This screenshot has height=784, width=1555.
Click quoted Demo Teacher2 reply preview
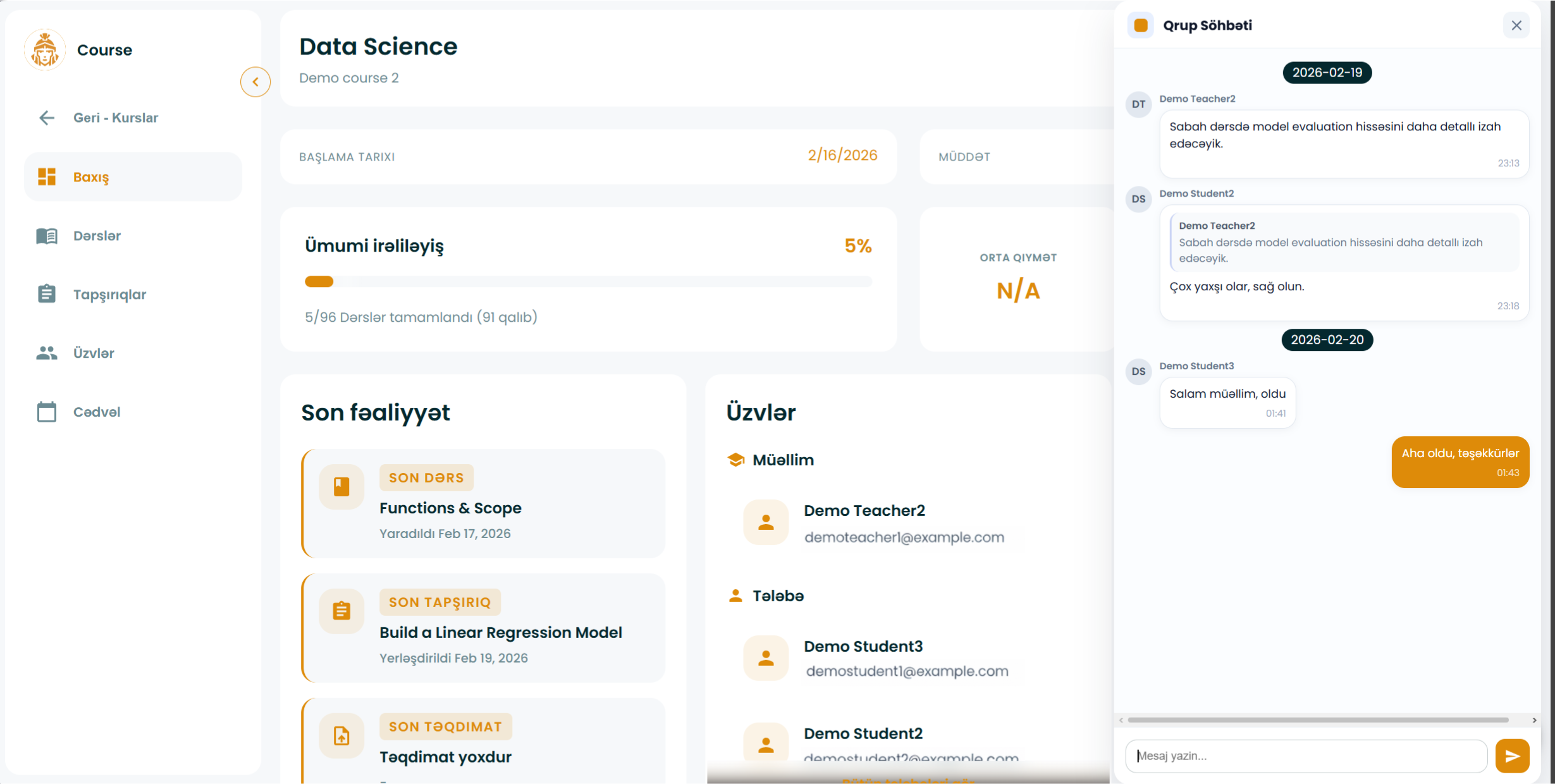coord(1344,242)
